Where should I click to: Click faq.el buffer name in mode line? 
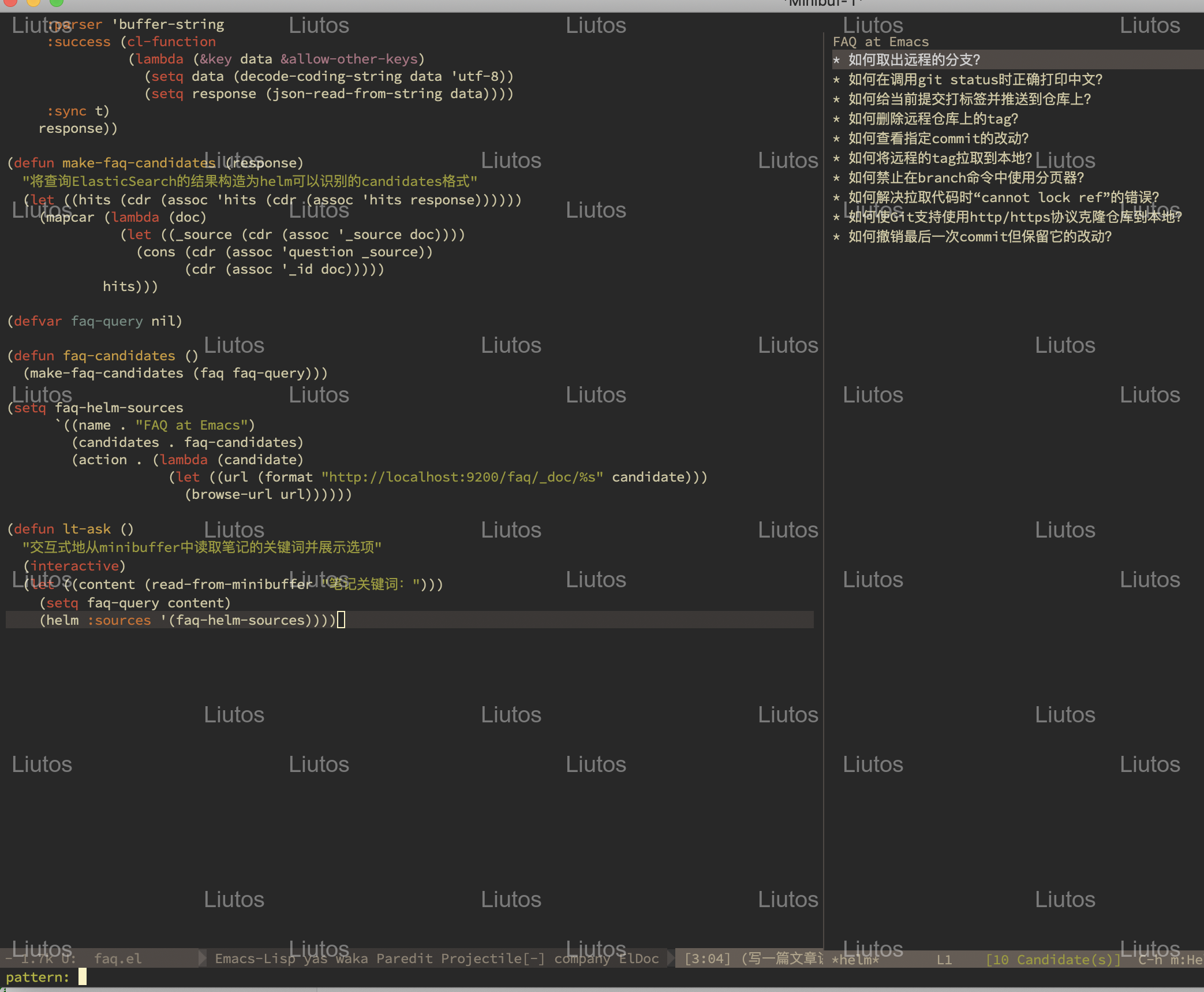coord(118,959)
